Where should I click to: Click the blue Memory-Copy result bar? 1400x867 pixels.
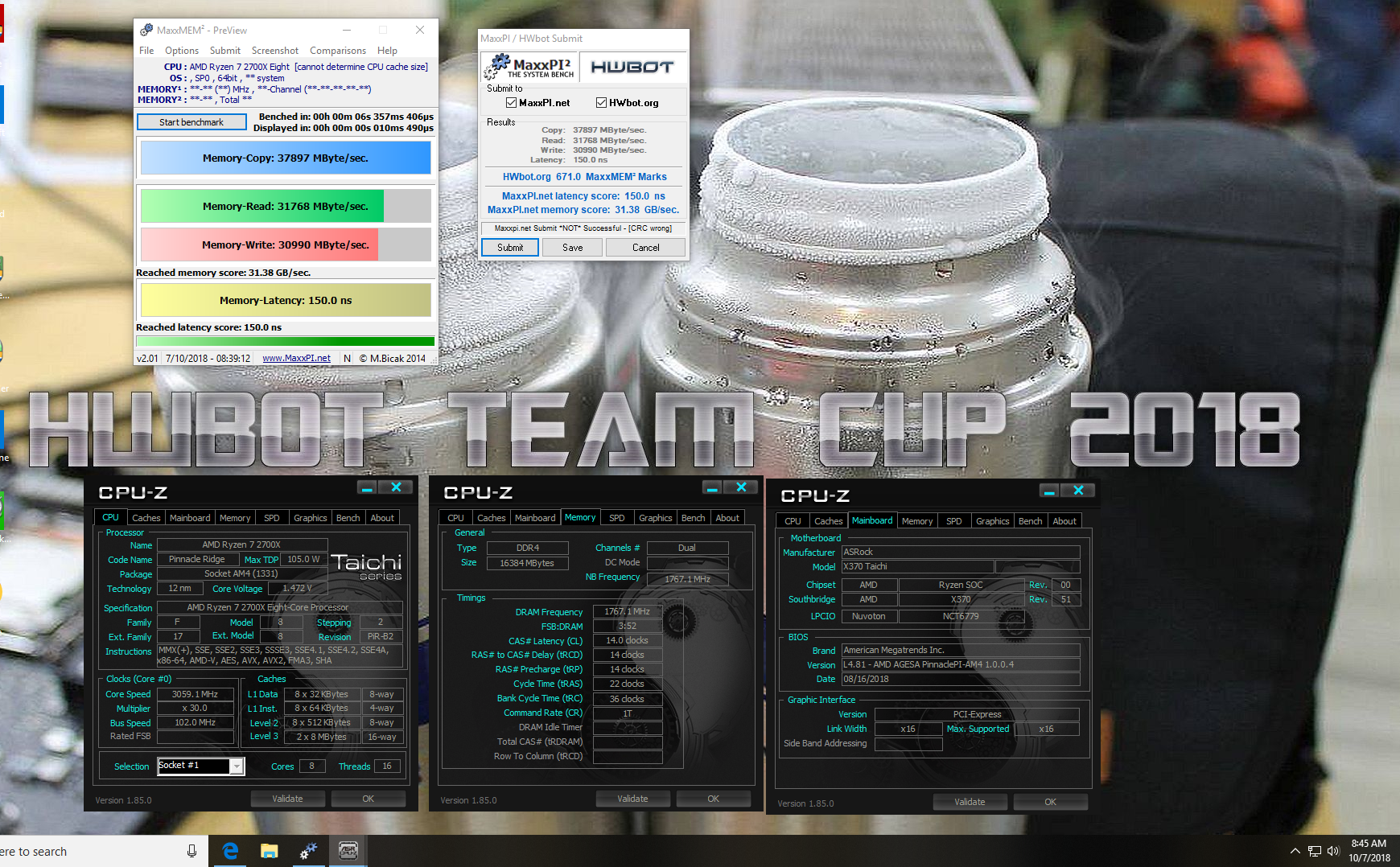[x=286, y=158]
